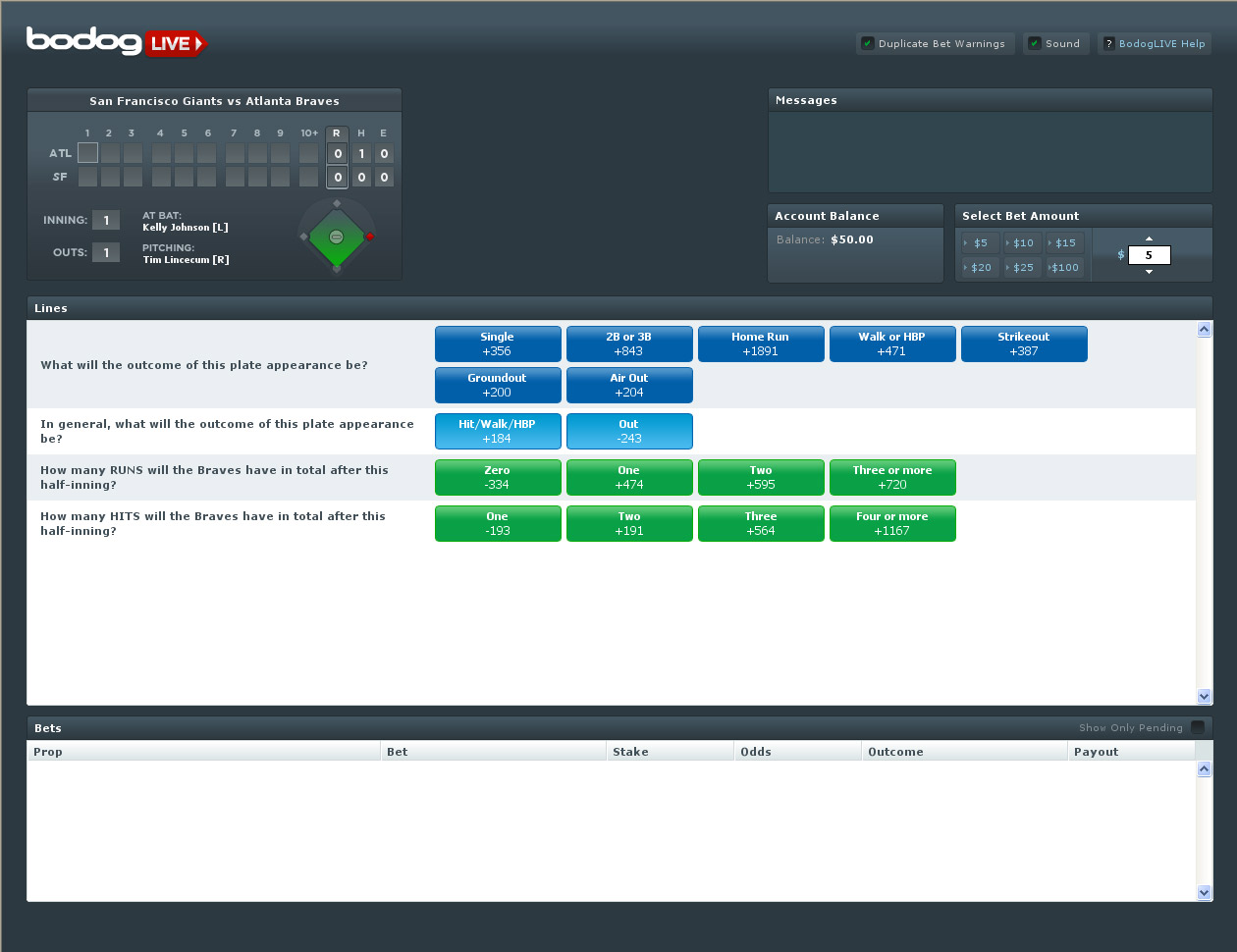Image resolution: width=1237 pixels, height=952 pixels.
Task: Click the BodogLIVE Help question mark icon
Action: point(1109,43)
